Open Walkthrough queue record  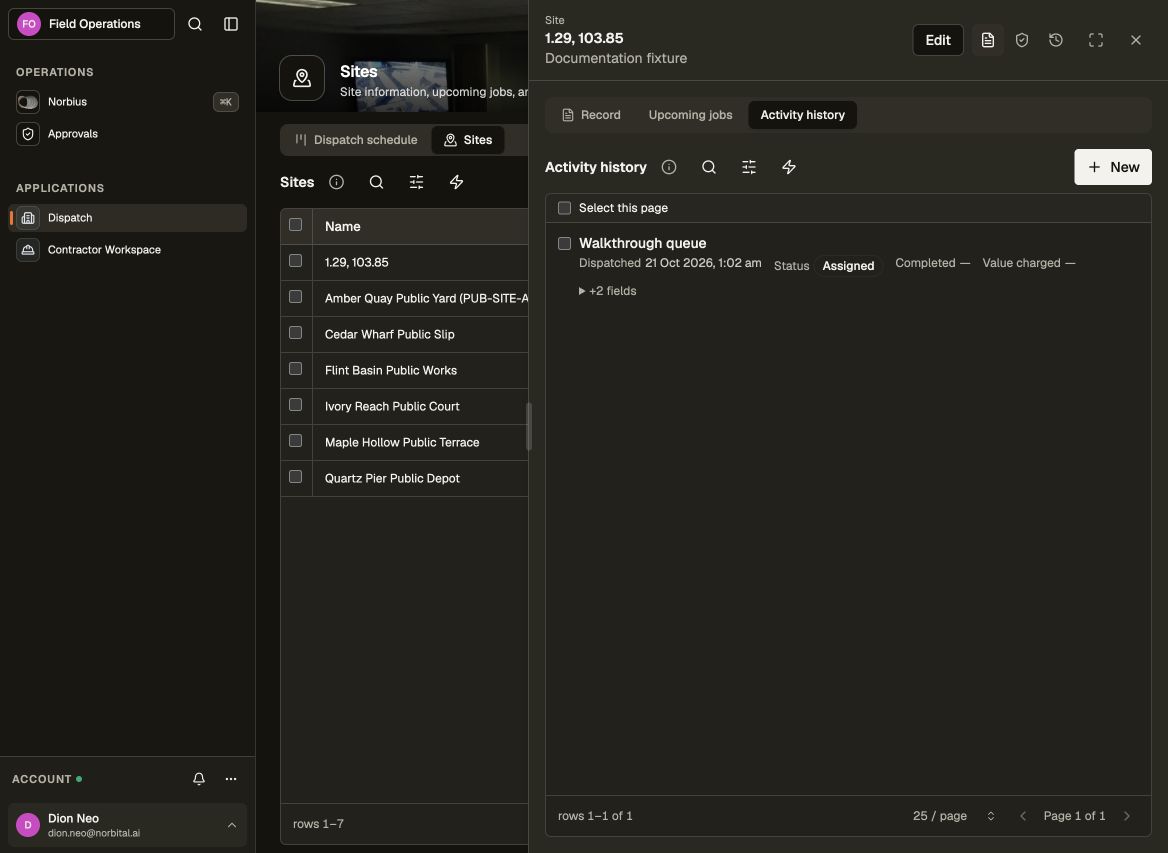[x=642, y=244]
